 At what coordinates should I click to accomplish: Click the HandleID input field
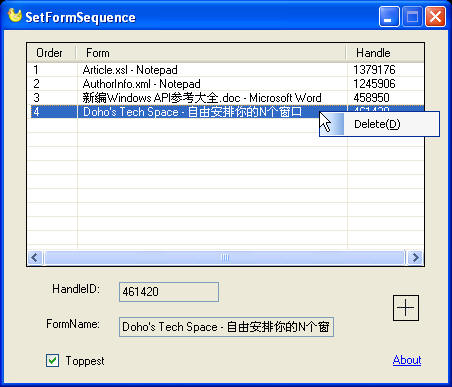[x=169, y=292]
